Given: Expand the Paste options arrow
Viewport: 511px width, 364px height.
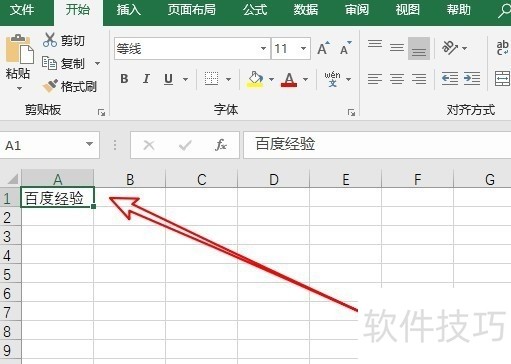Looking at the screenshot, I should [19, 89].
